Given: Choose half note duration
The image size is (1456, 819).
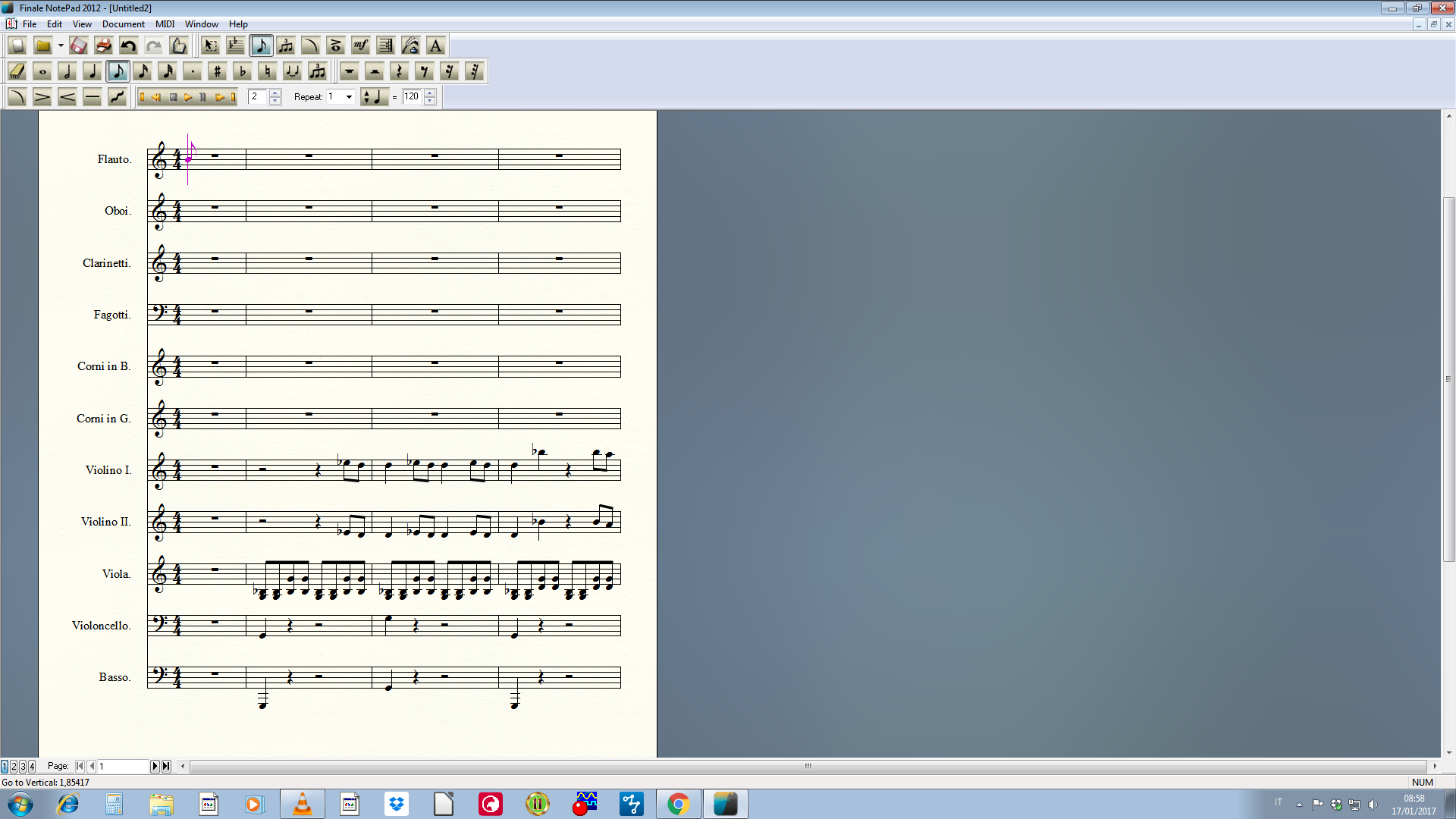Looking at the screenshot, I should coord(67,71).
